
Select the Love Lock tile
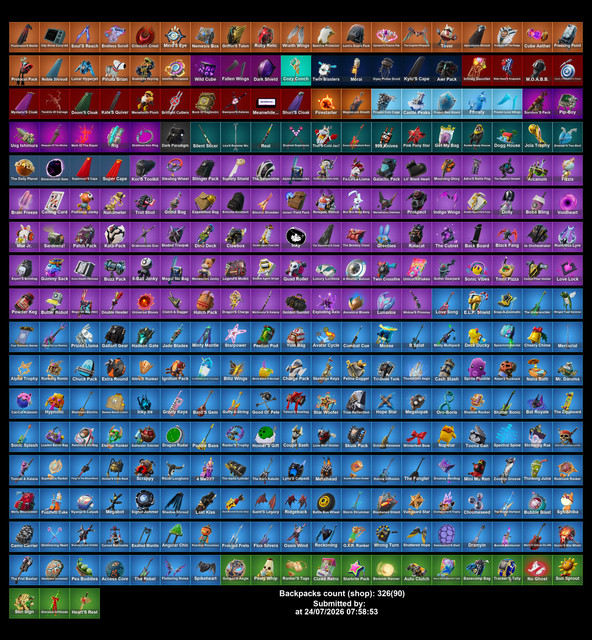pos(568,270)
